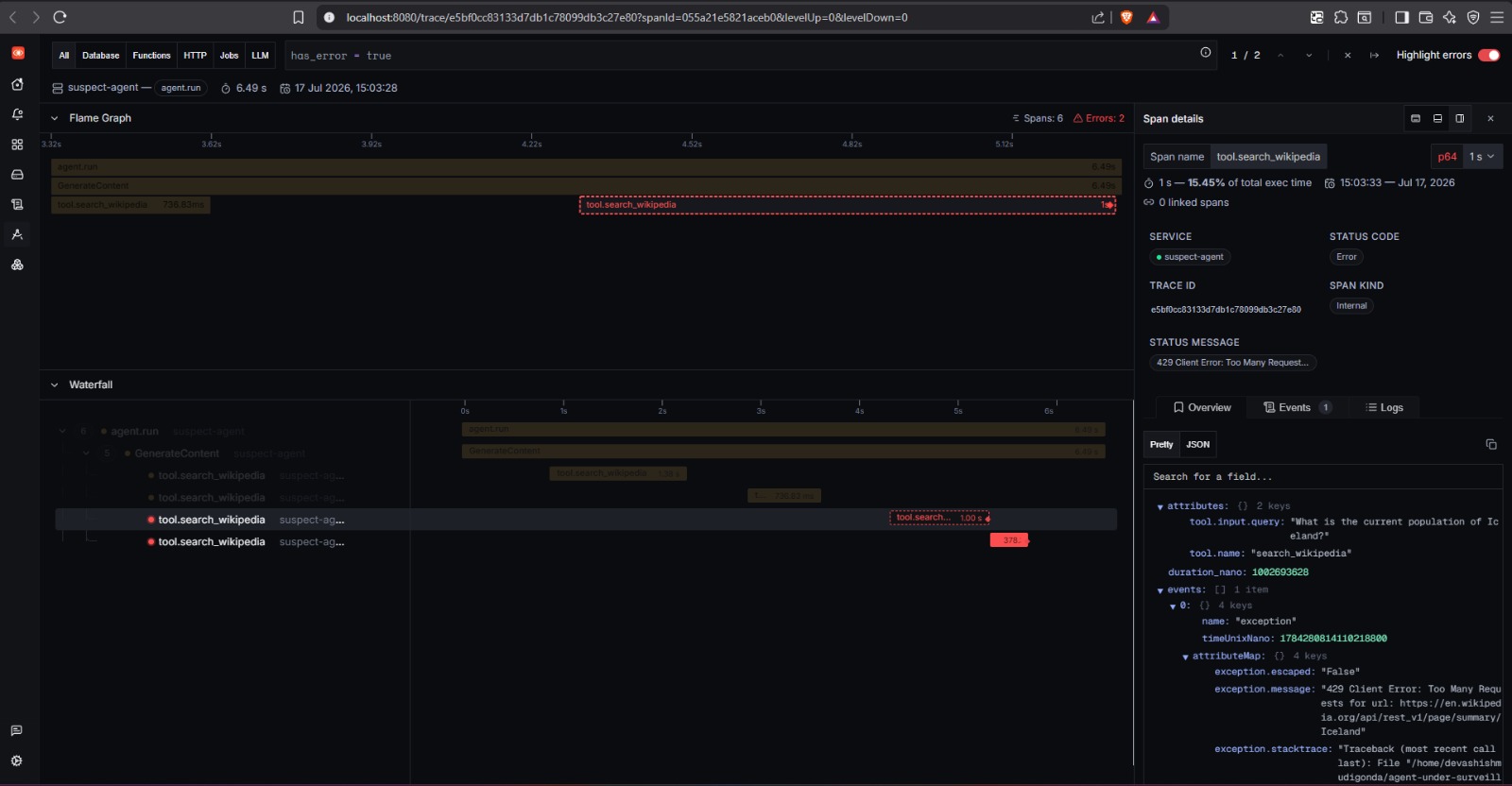Select the 736.83ms tool.search_wikipedia flame bar
Viewport: 1512px width, 786px height.
(130, 205)
